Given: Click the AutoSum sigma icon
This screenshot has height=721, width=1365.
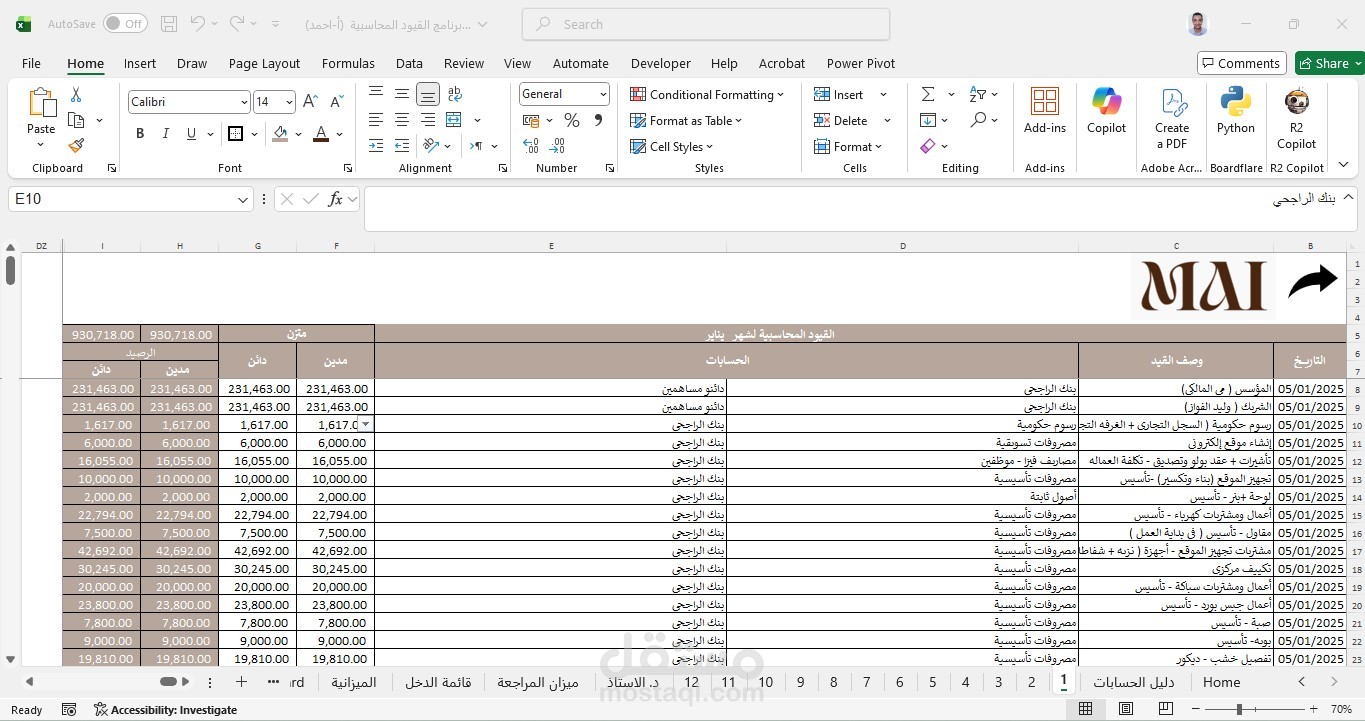Looking at the screenshot, I should point(928,94).
